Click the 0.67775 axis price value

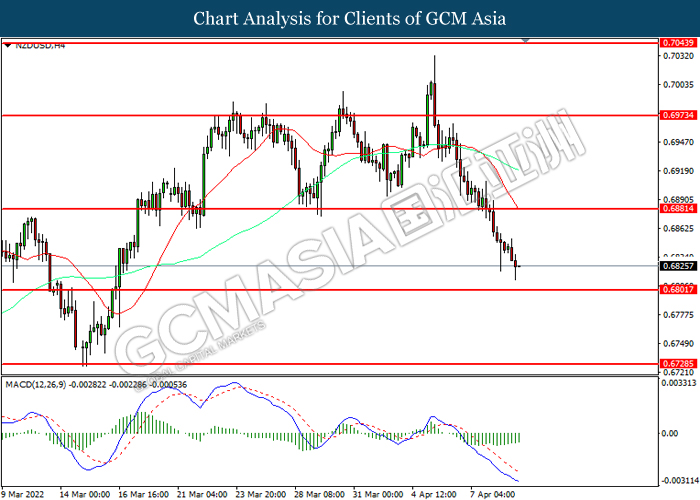pyautogui.click(x=678, y=315)
